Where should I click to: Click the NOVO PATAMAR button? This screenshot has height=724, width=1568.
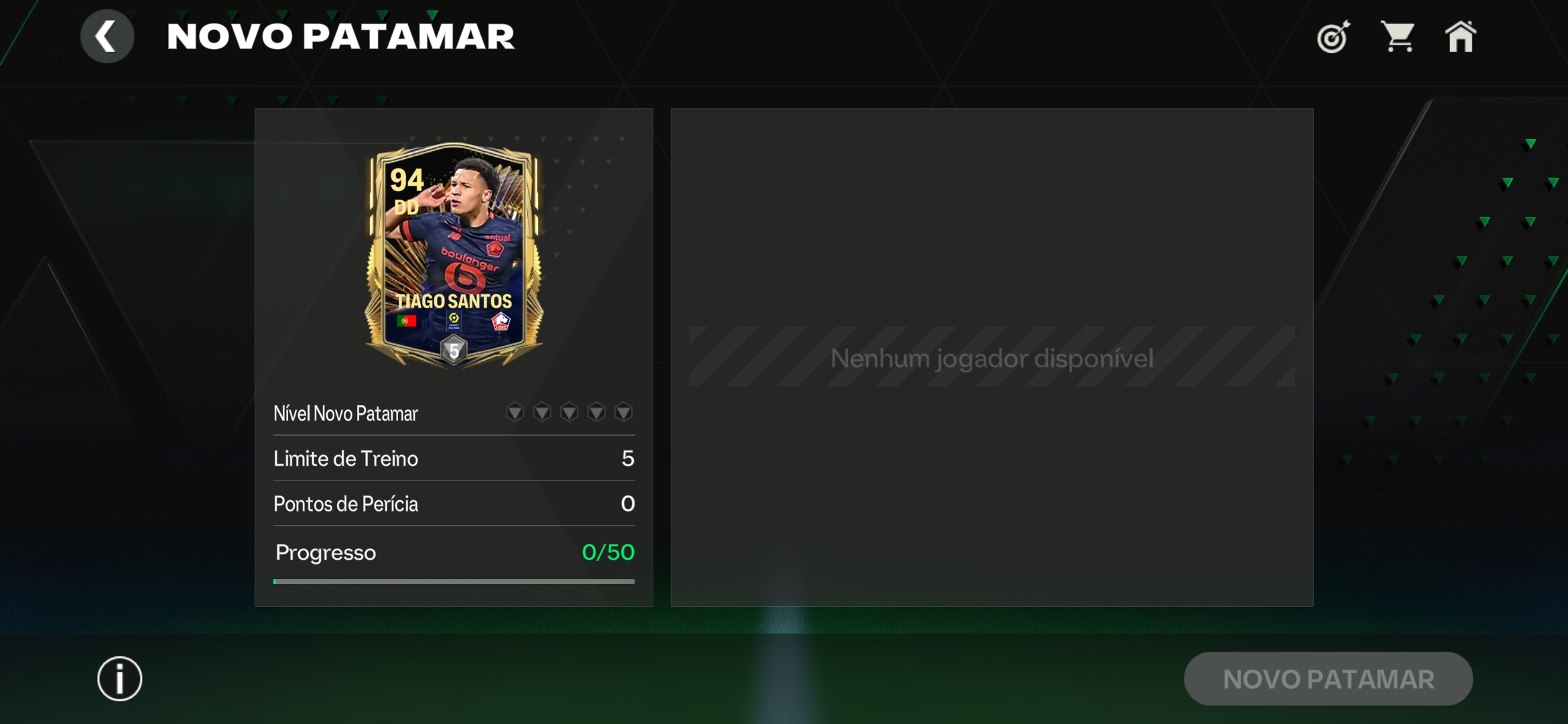pos(1328,678)
